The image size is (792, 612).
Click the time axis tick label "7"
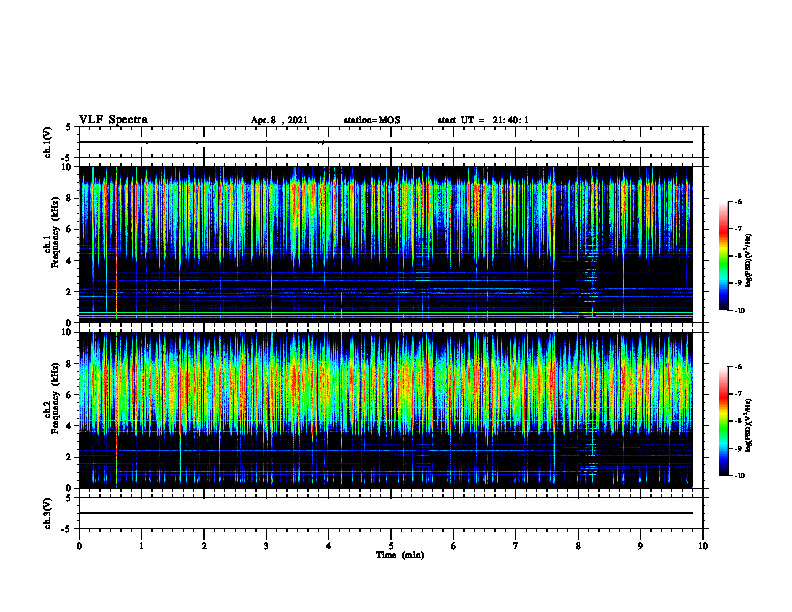coord(516,546)
